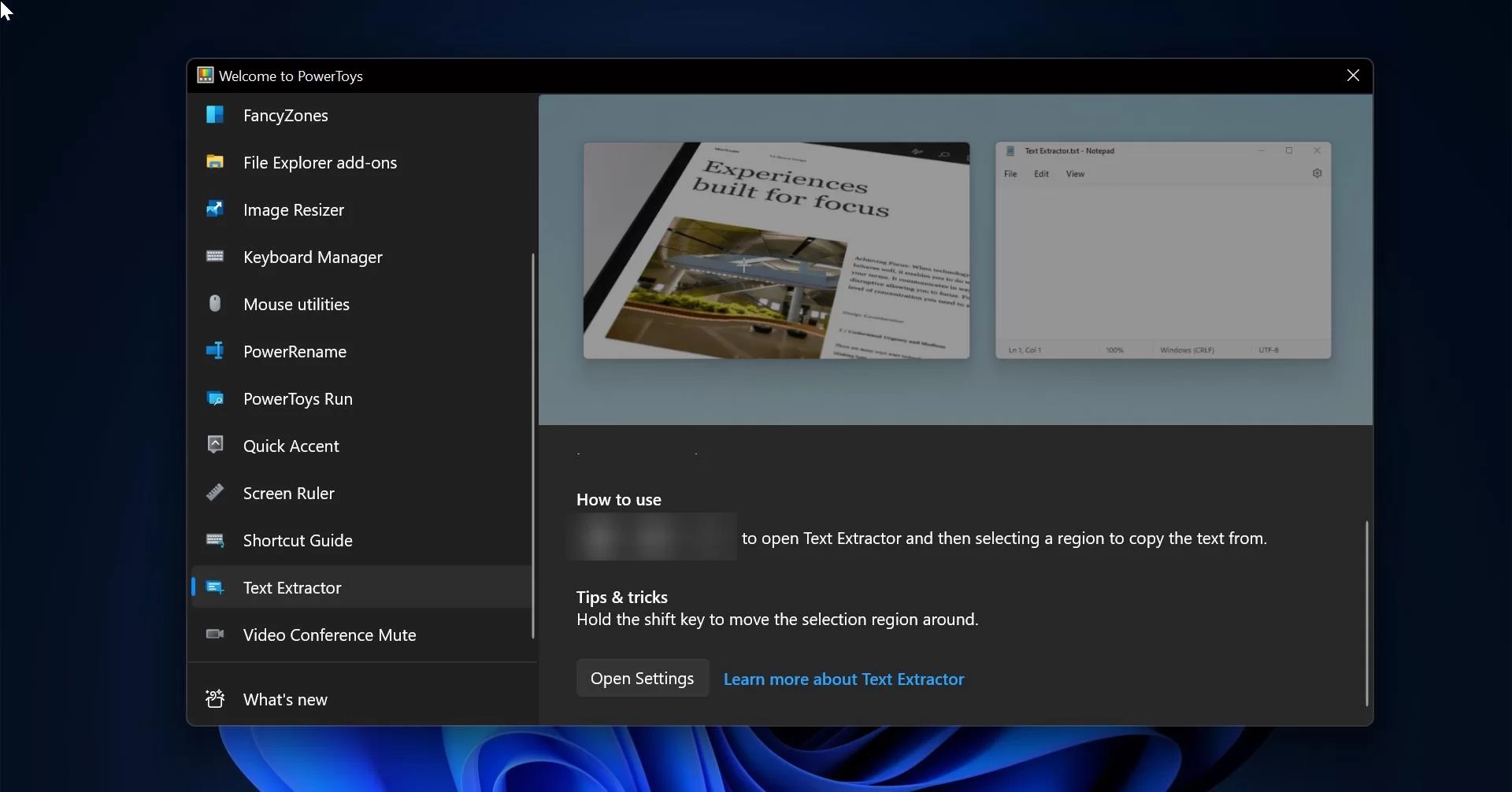Open the Shortcut Guide section
Screen dimensions: 1512x792
[x=297, y=540]
